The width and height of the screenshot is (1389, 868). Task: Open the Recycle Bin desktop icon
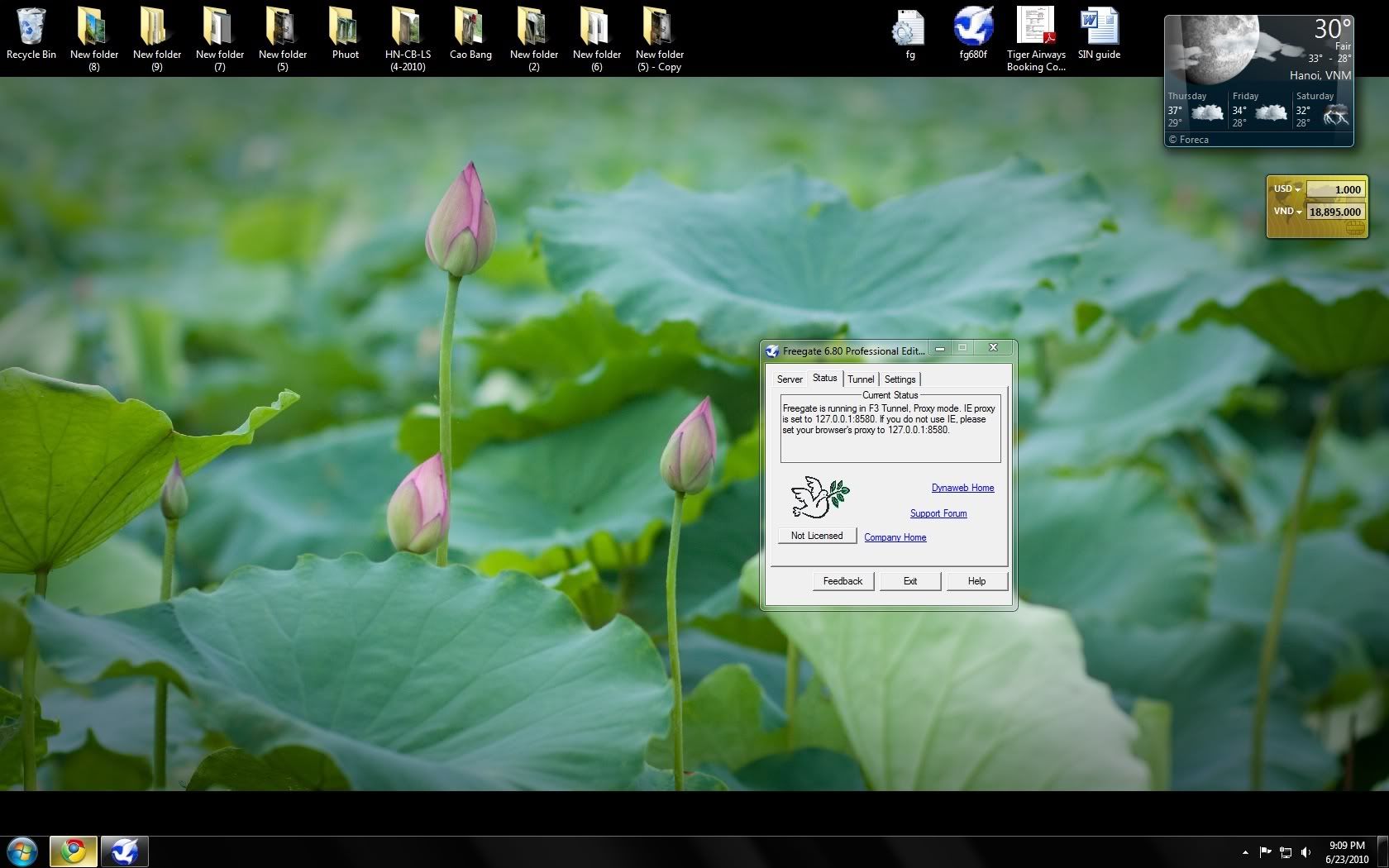[x=31, y=33]
